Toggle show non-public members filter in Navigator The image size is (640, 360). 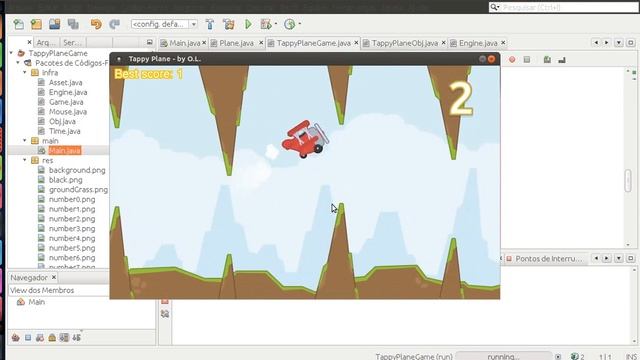(x=52, y=337)
